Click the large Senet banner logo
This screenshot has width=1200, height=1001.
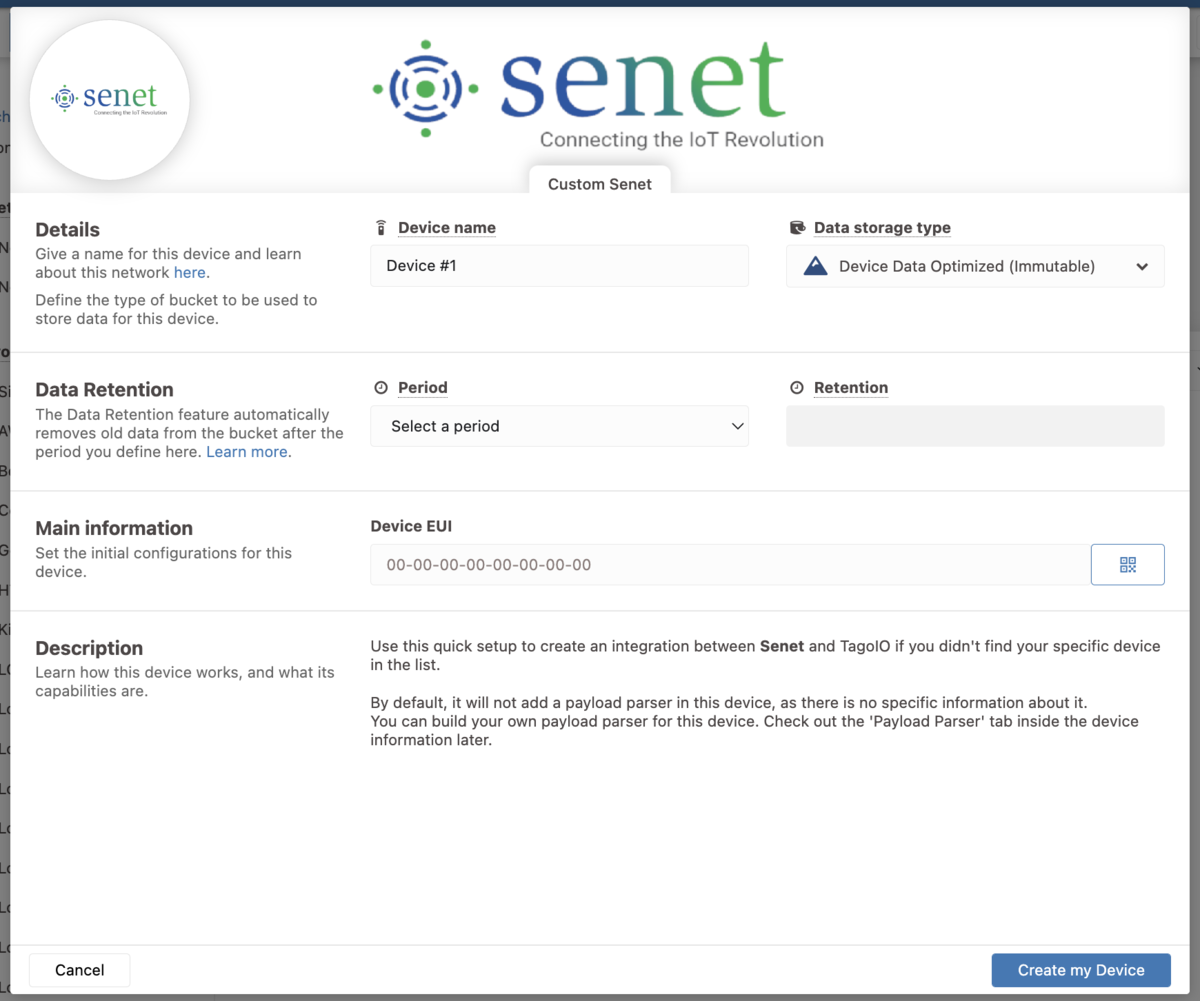[x=598, y=95]
